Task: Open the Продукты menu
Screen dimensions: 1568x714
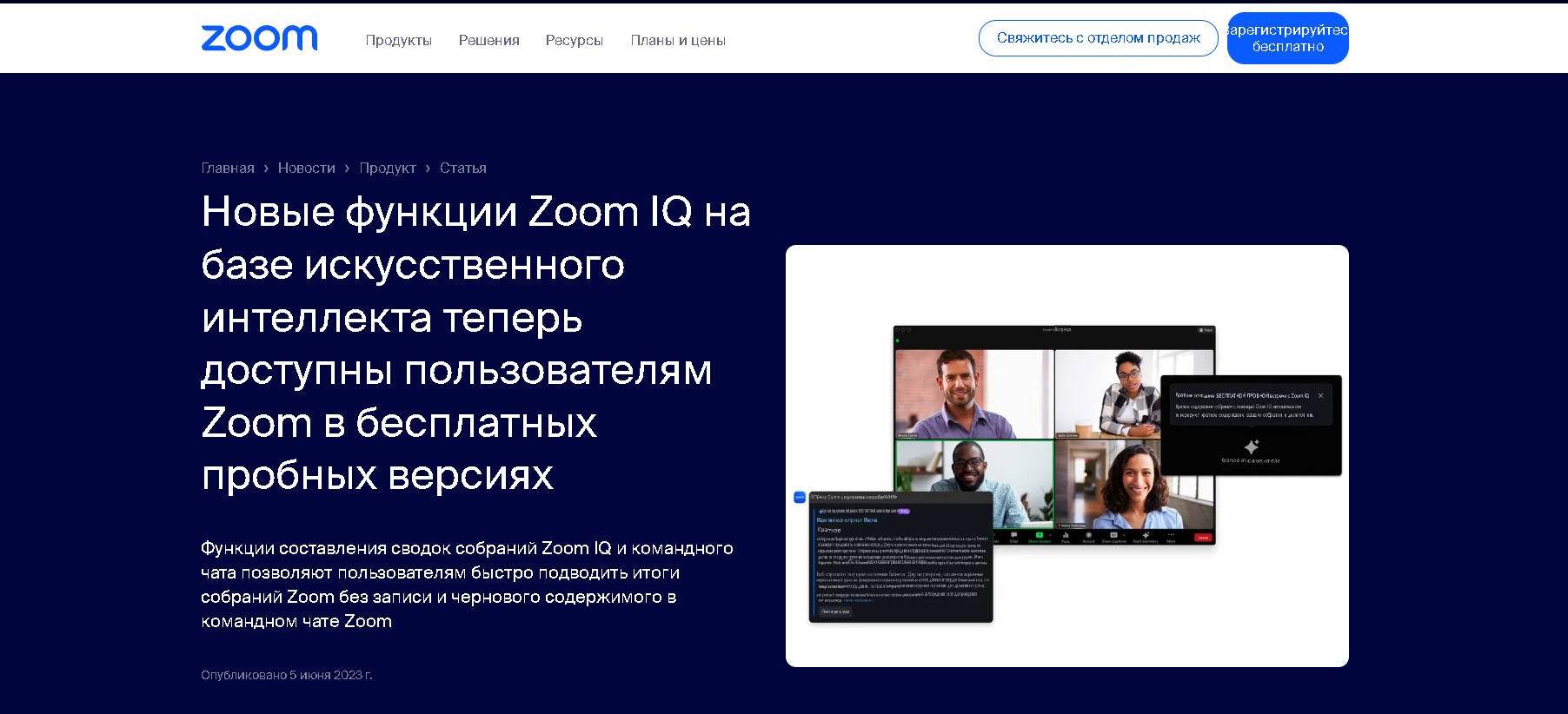Action: 398,40
